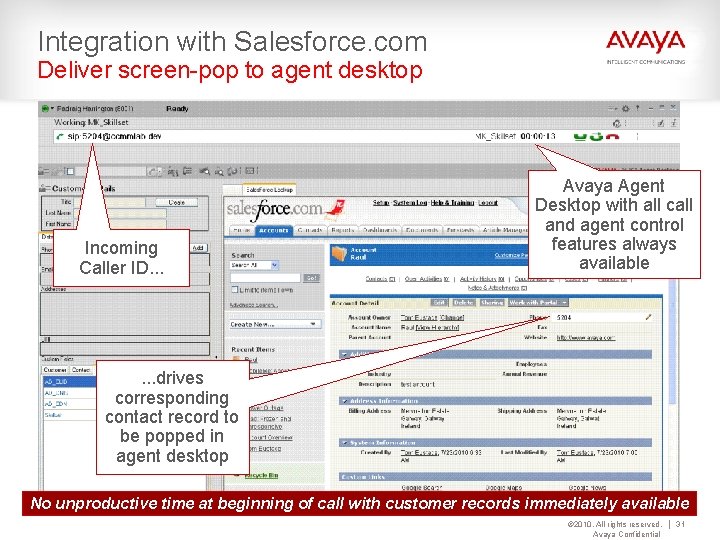Click the green agent status icon beside Padraig Harrington

pyautogui.click(x=45, y=109)
